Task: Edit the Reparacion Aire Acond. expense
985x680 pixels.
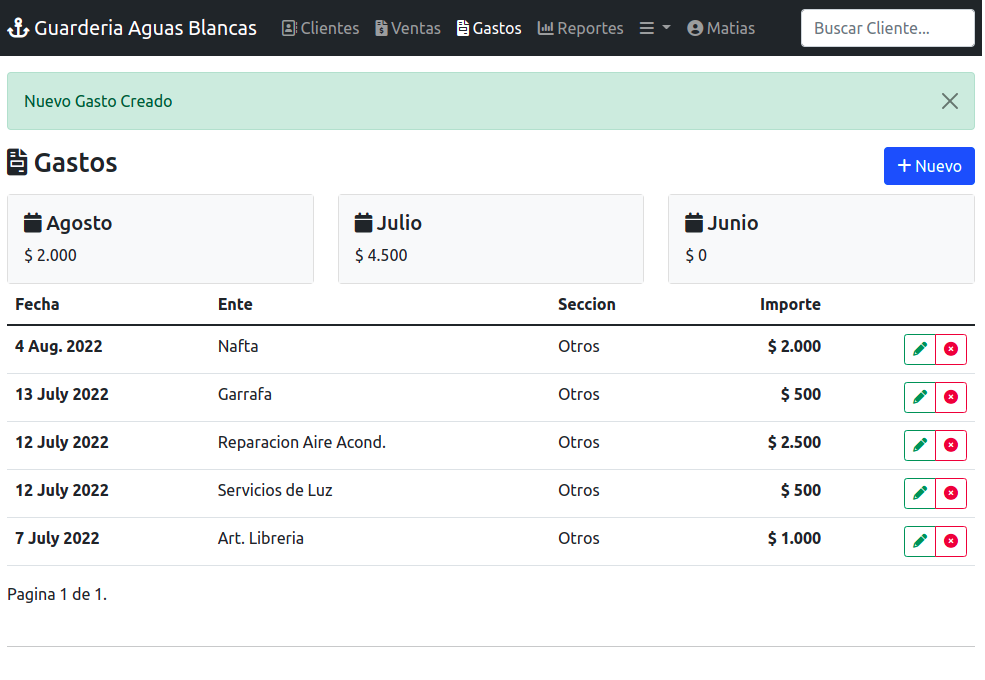Action: click(x=920, y=445)
